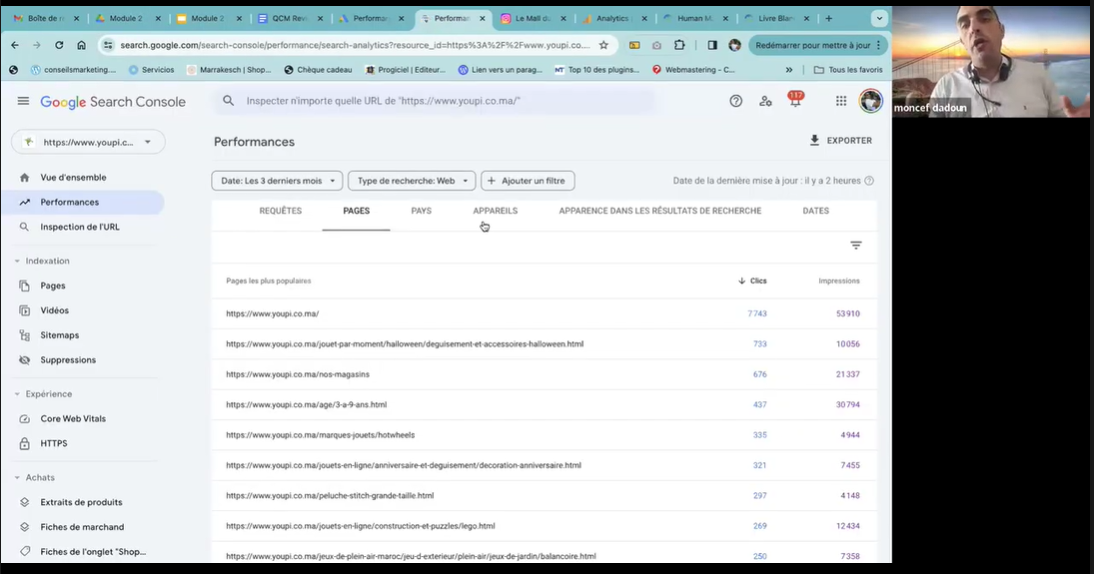
Task: Open the browser tab list dropdown arrow
Action: pos(879,18)
